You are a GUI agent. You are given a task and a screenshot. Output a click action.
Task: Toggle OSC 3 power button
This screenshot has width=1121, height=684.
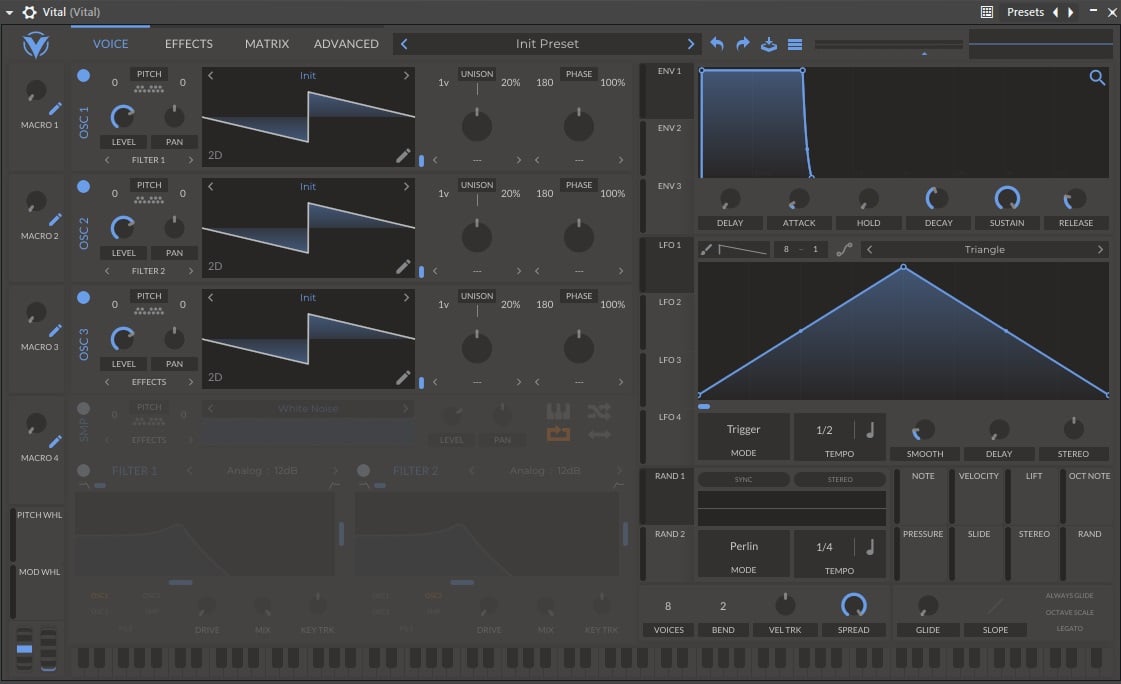(x=84, y=297)
